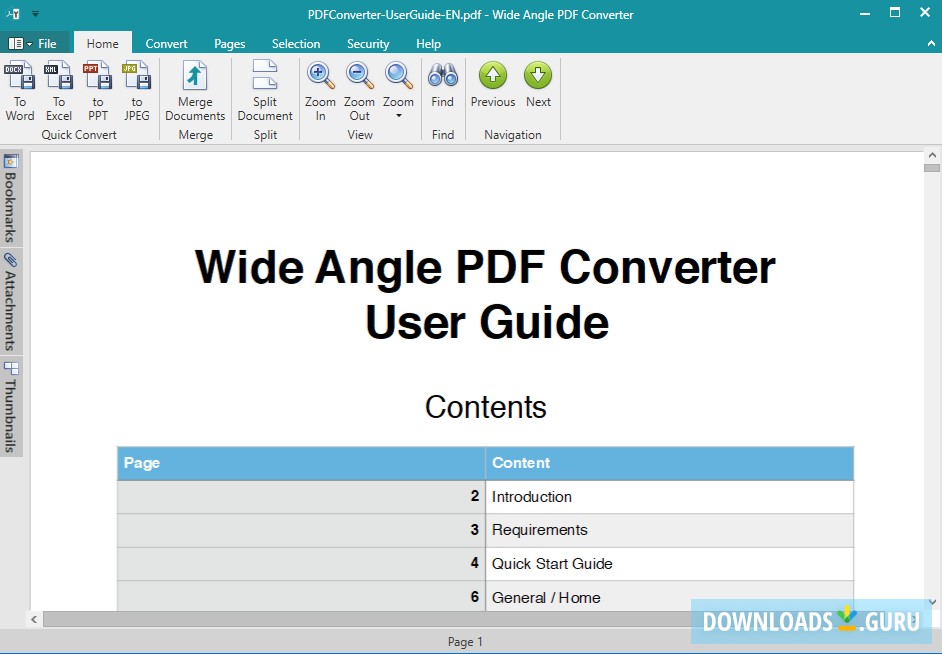The height and width of the screenshot is (654, 942).
Task: Toggle the Bookmarks side panel
Action: coord(11,198)
